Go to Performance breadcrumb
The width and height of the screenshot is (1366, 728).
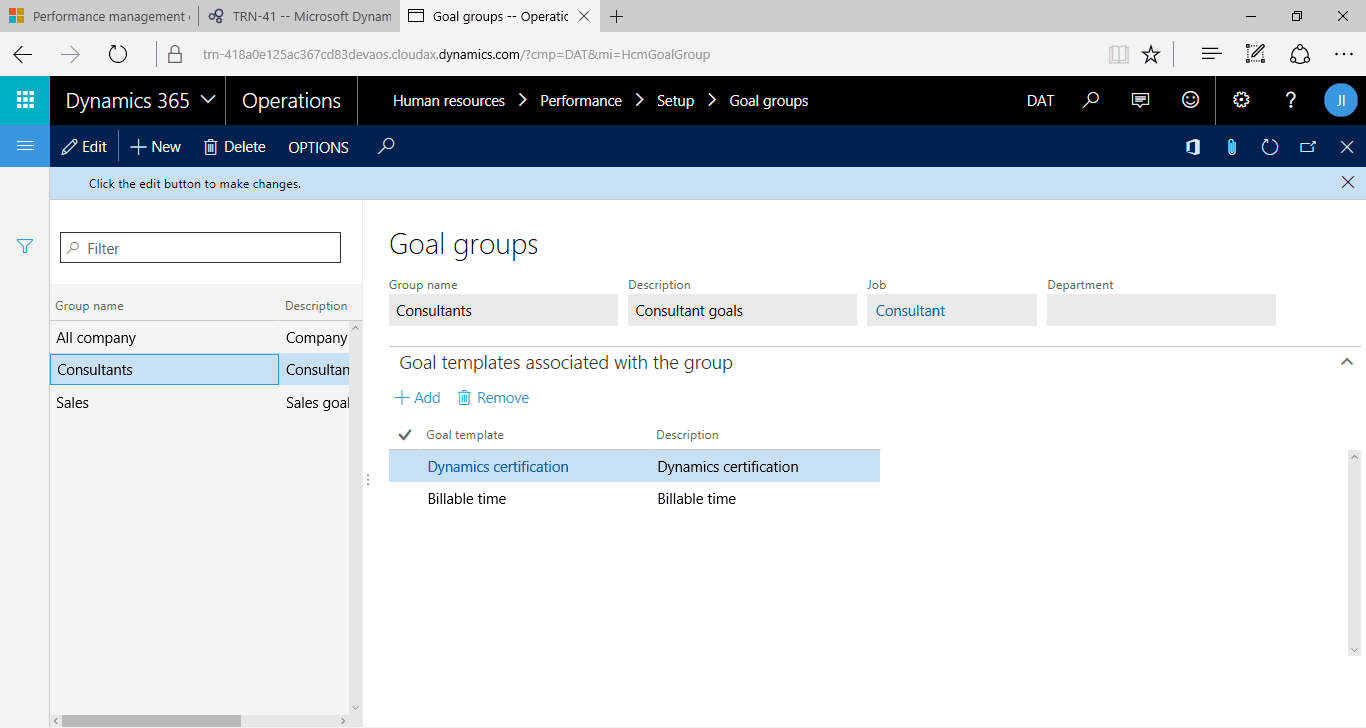(x=581, y=101)
